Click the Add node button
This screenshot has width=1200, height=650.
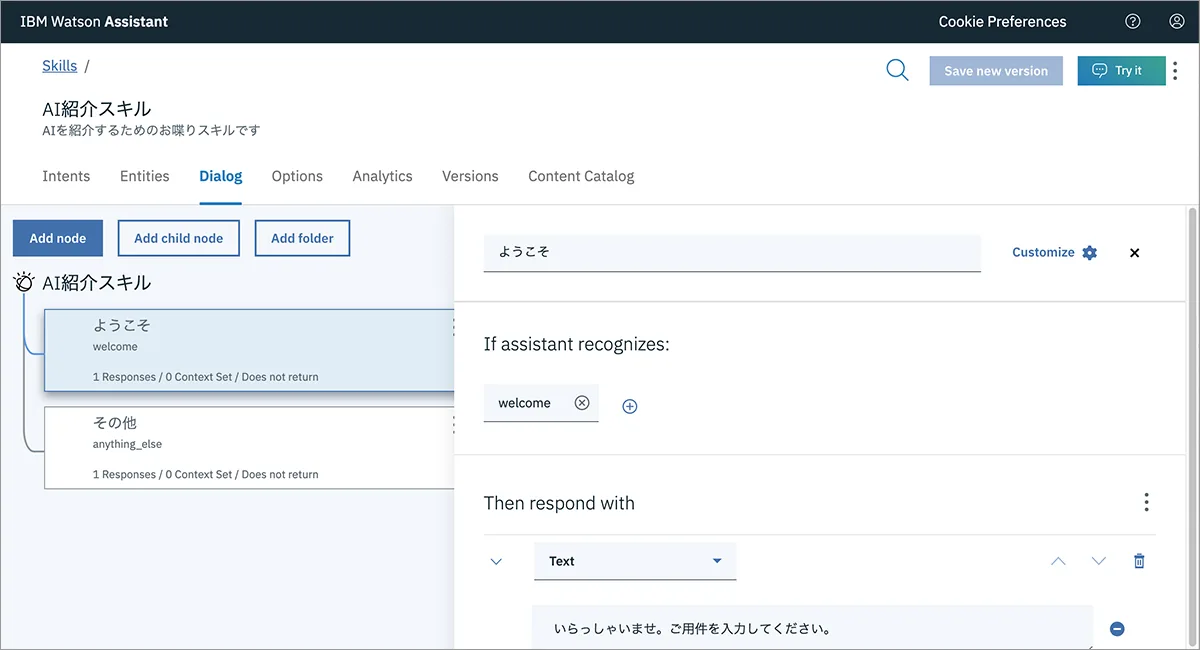[x=58, y=238]
